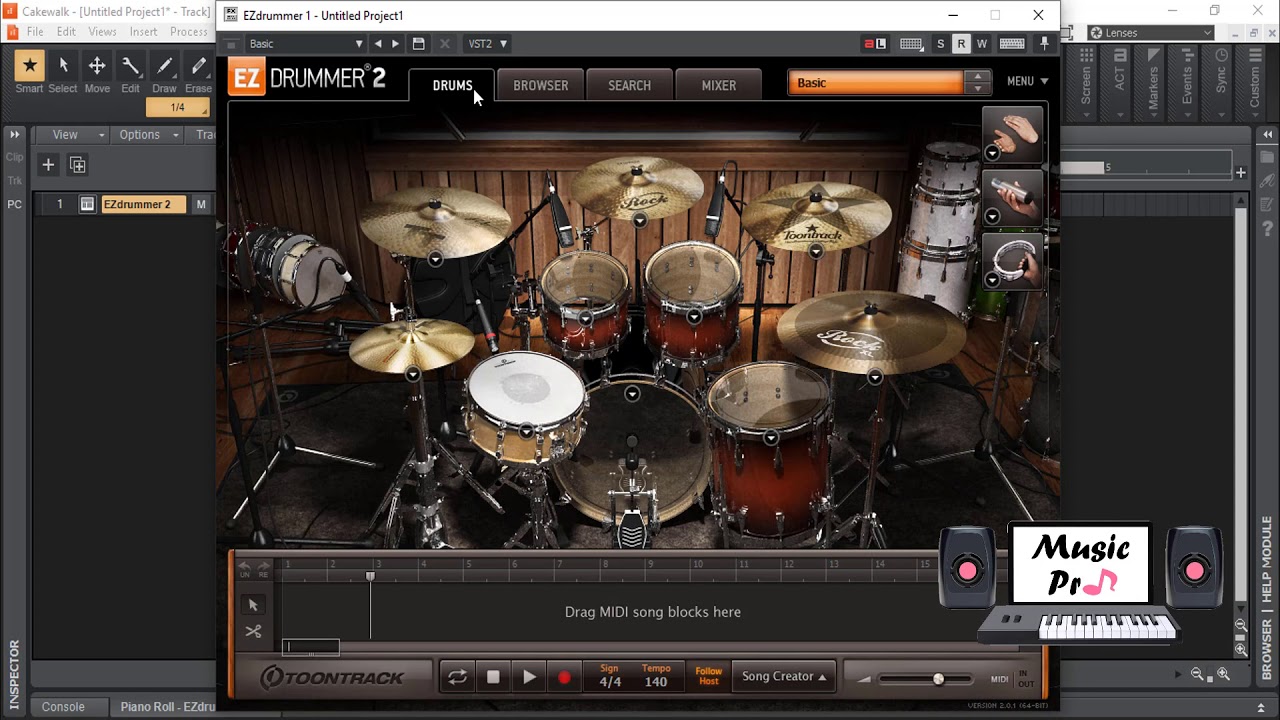Open the EZdrummer MENU dropdown
Viewport: 1280px width, 720px height.
(x=1027, y=81)
